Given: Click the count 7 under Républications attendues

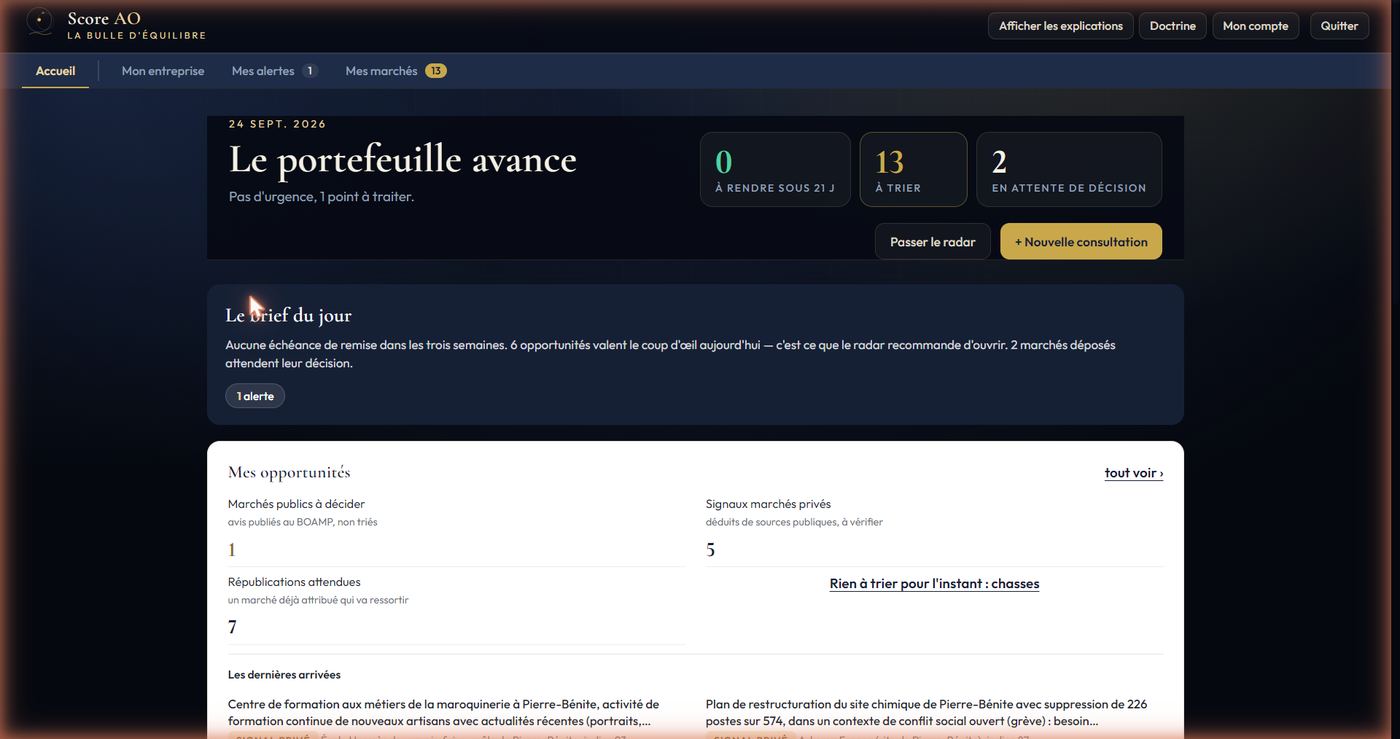Looking at the screenshot, I should (x=232, y=628).
